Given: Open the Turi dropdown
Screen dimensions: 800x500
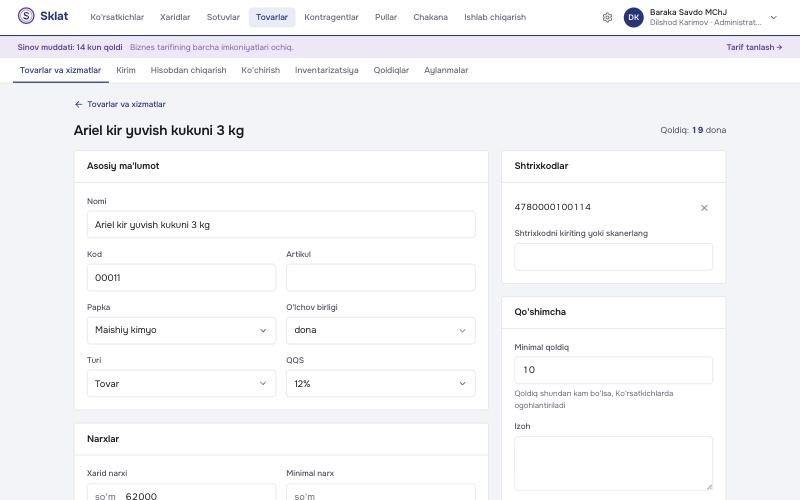Looking at the screenshot, I should pyautogui.click(x=181, y=384).
